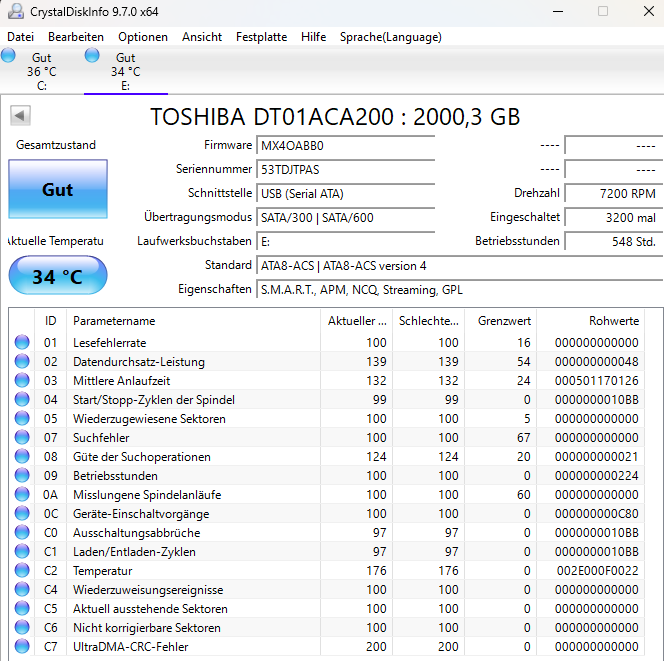Click status orb for Lesefehlerrate row
Screen dimensions: 664x661
[22, 342]
